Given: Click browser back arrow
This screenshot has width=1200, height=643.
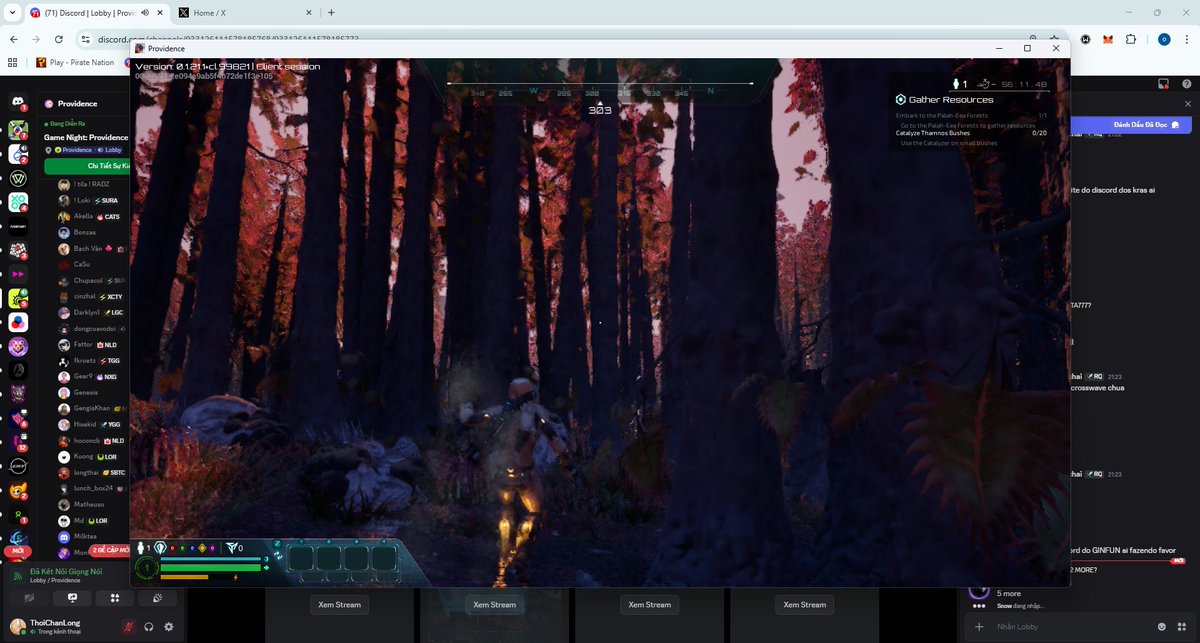Looking at the screenshot, I should 12,39.
